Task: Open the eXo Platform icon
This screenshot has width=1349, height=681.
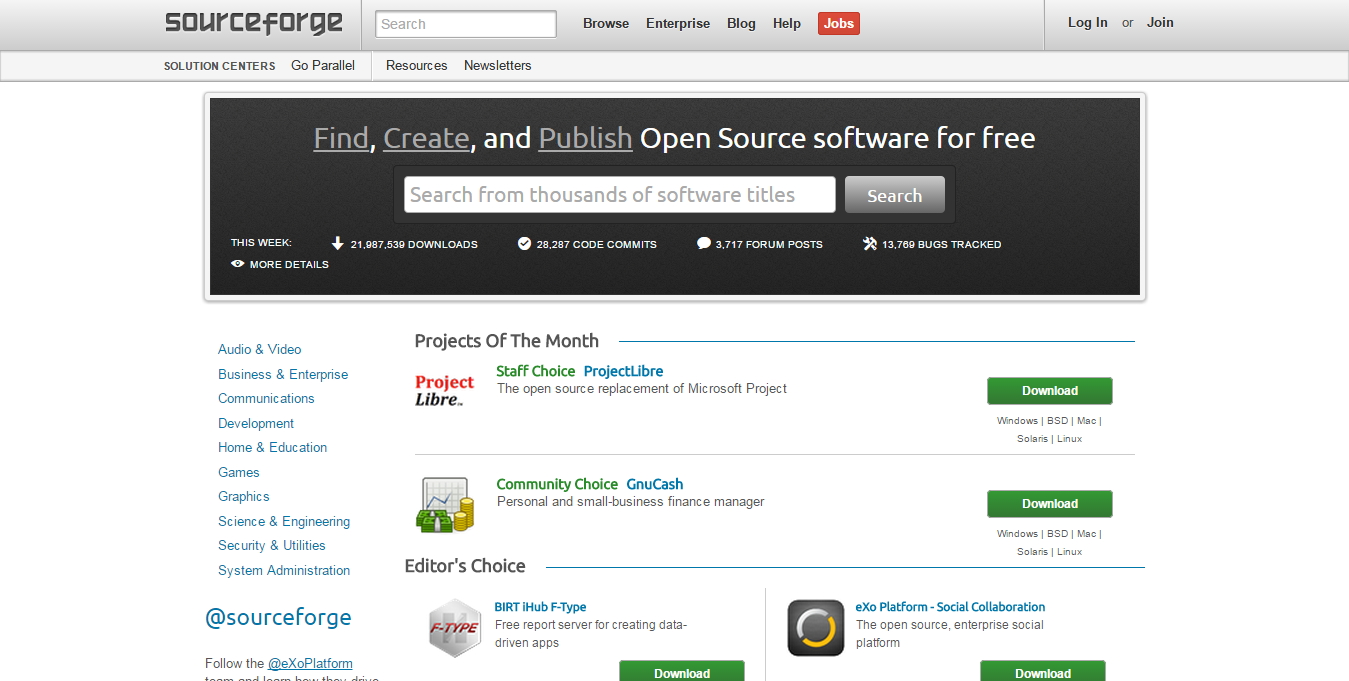Action: coord(816,628)
